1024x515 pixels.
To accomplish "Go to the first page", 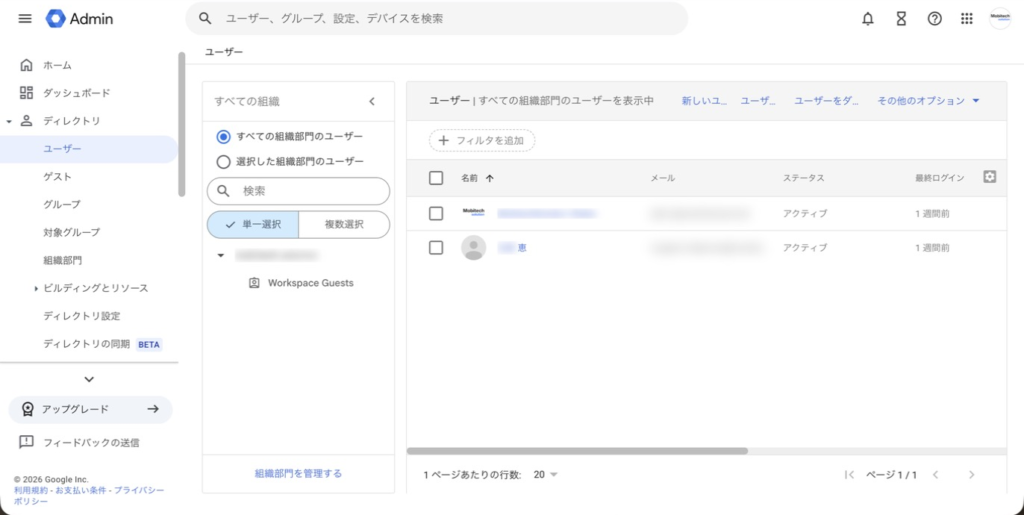I will 849,475.
